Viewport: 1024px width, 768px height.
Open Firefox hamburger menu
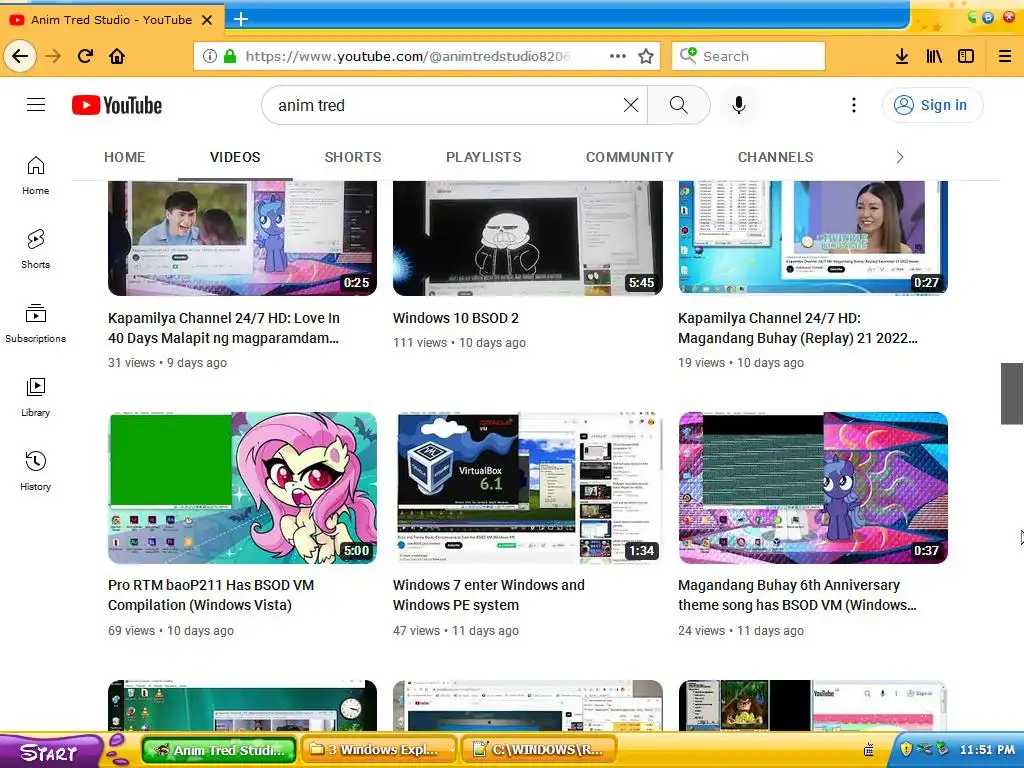[1005, 56]
